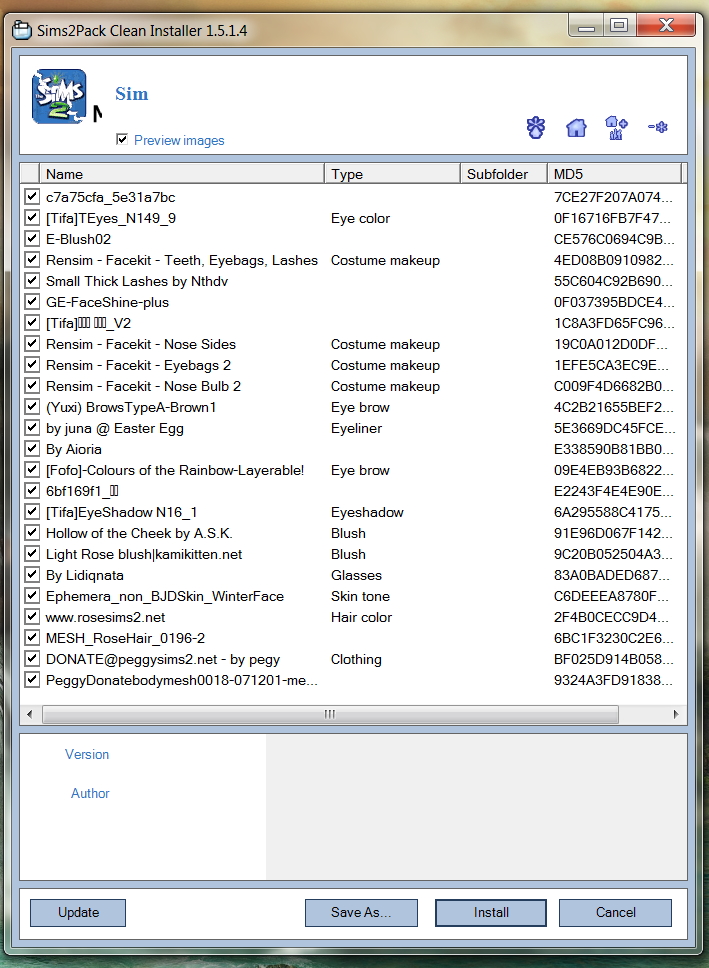Click the house lot filter icon

tap(576, 128)
